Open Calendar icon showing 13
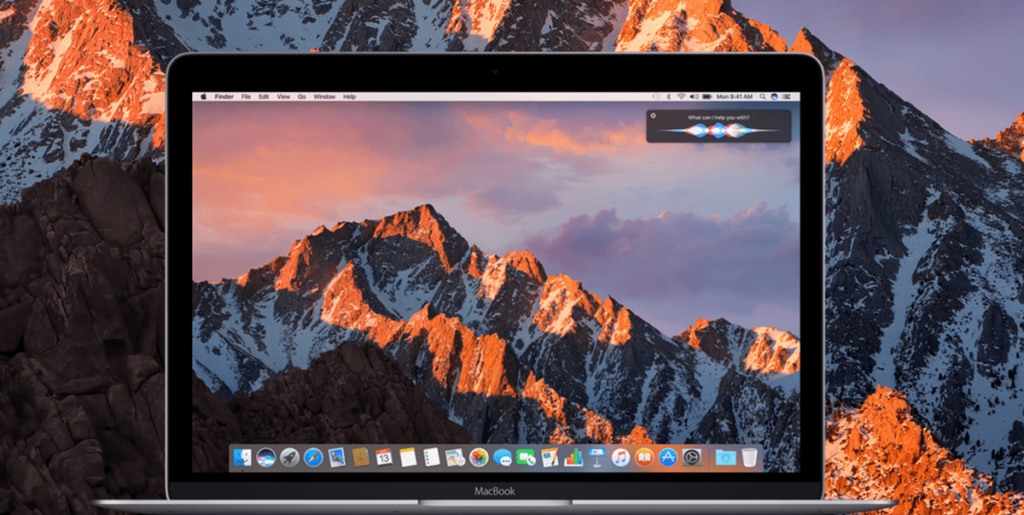 tap(384, 457)
